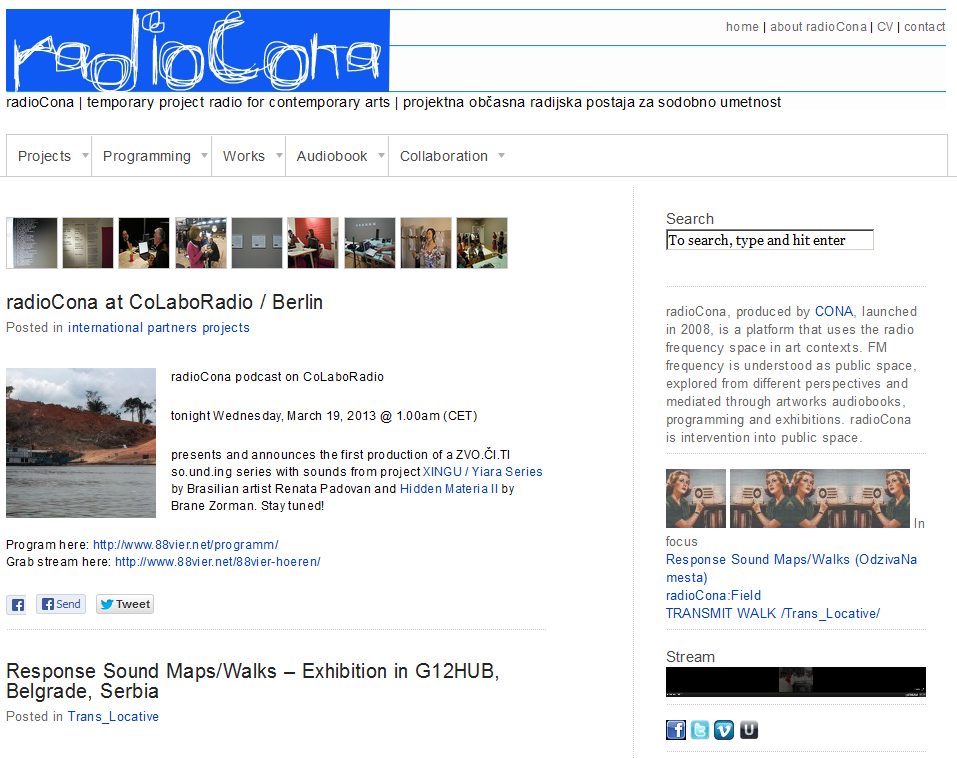Open the Collaboration menu item
Viewport: 957px width, 758px height.
coord(444,156)
